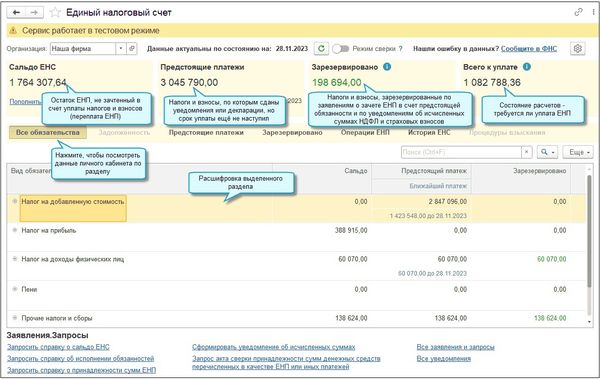Open organization record icon next to Наша фирма
This screenshot has width=600, height=379.
pyautogui.click(x=132, y=49)
